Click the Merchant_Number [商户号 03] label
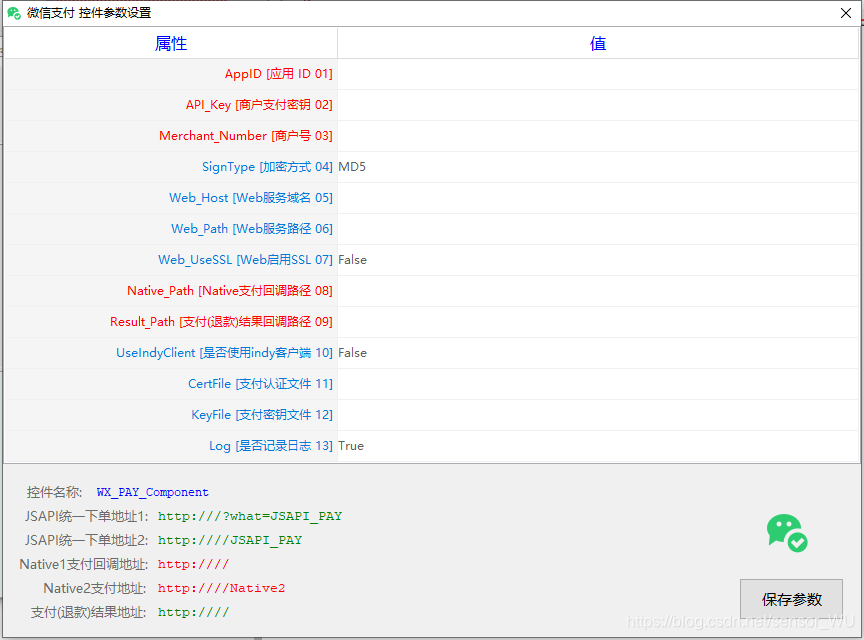Image resolution: width=864 pixels, height=640 pixels. pyautogui.click(x=246, y=136)
